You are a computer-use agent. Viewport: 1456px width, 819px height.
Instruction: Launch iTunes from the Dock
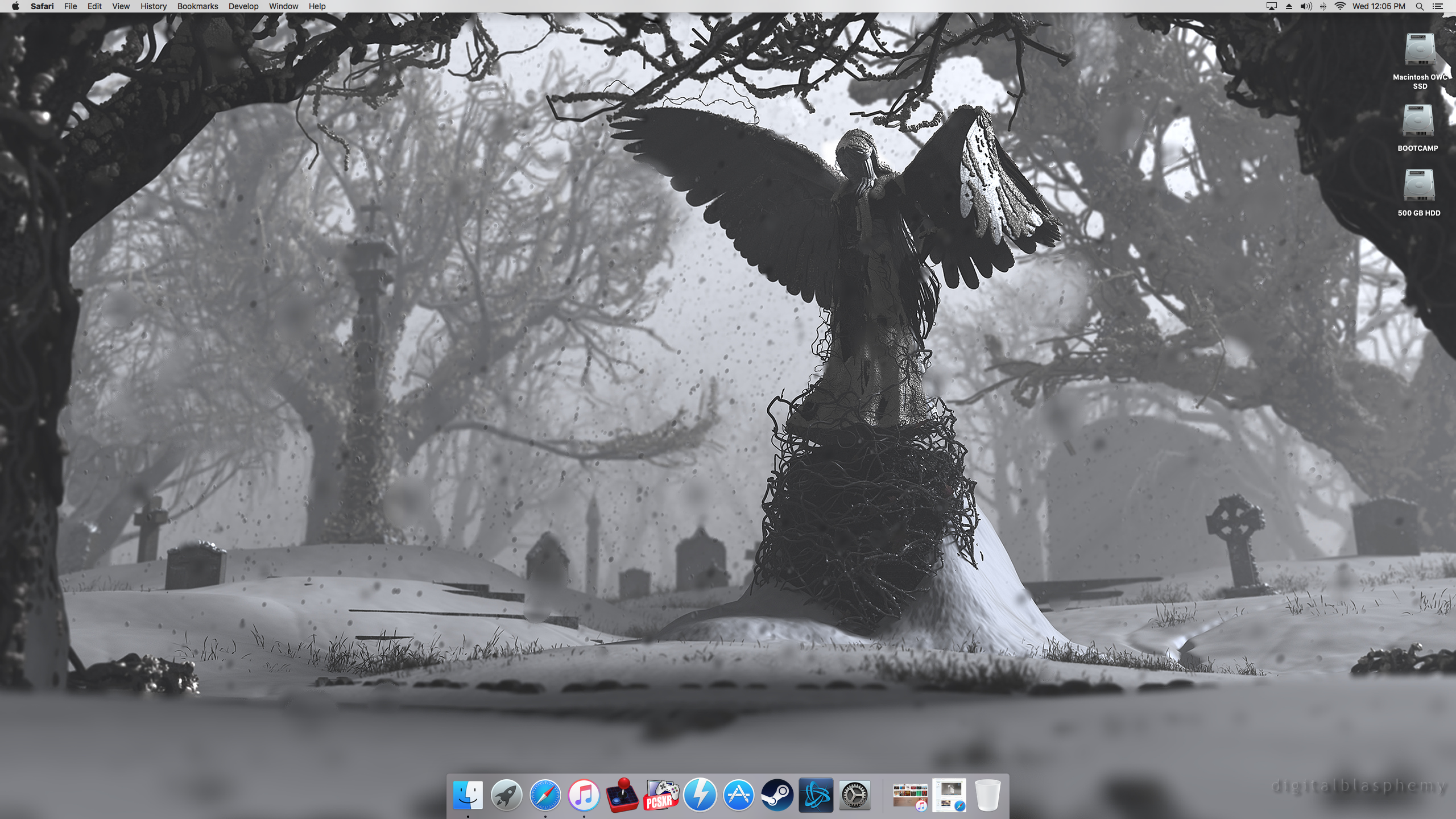coord(584,795)
